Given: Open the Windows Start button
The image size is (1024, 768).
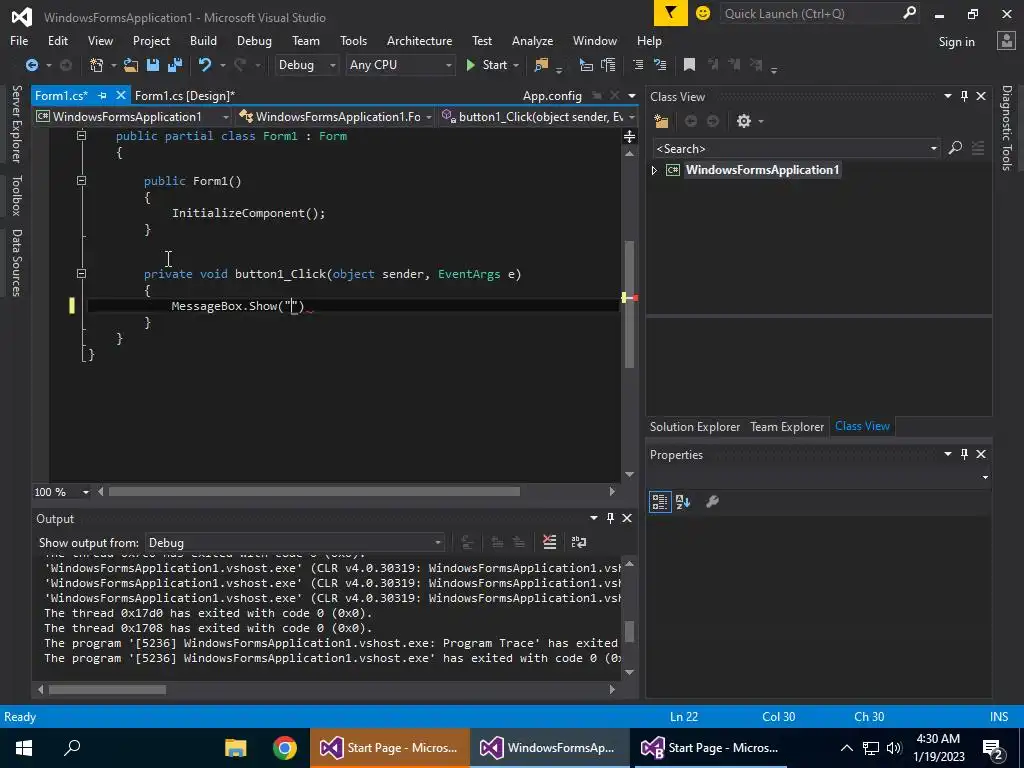Looking at the screenshot, I should tap(24, 748).
